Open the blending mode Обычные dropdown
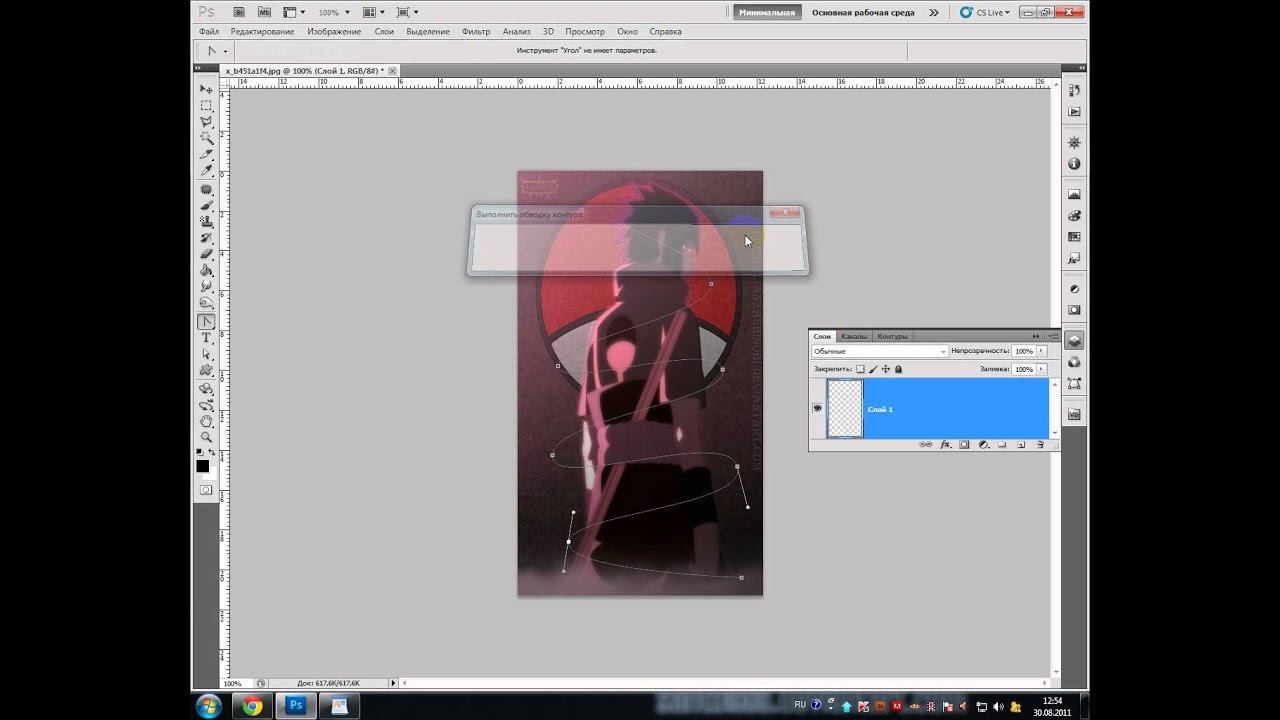This screenshot has width=1280, height=720. pyautogui.click(x=879, y=351)
